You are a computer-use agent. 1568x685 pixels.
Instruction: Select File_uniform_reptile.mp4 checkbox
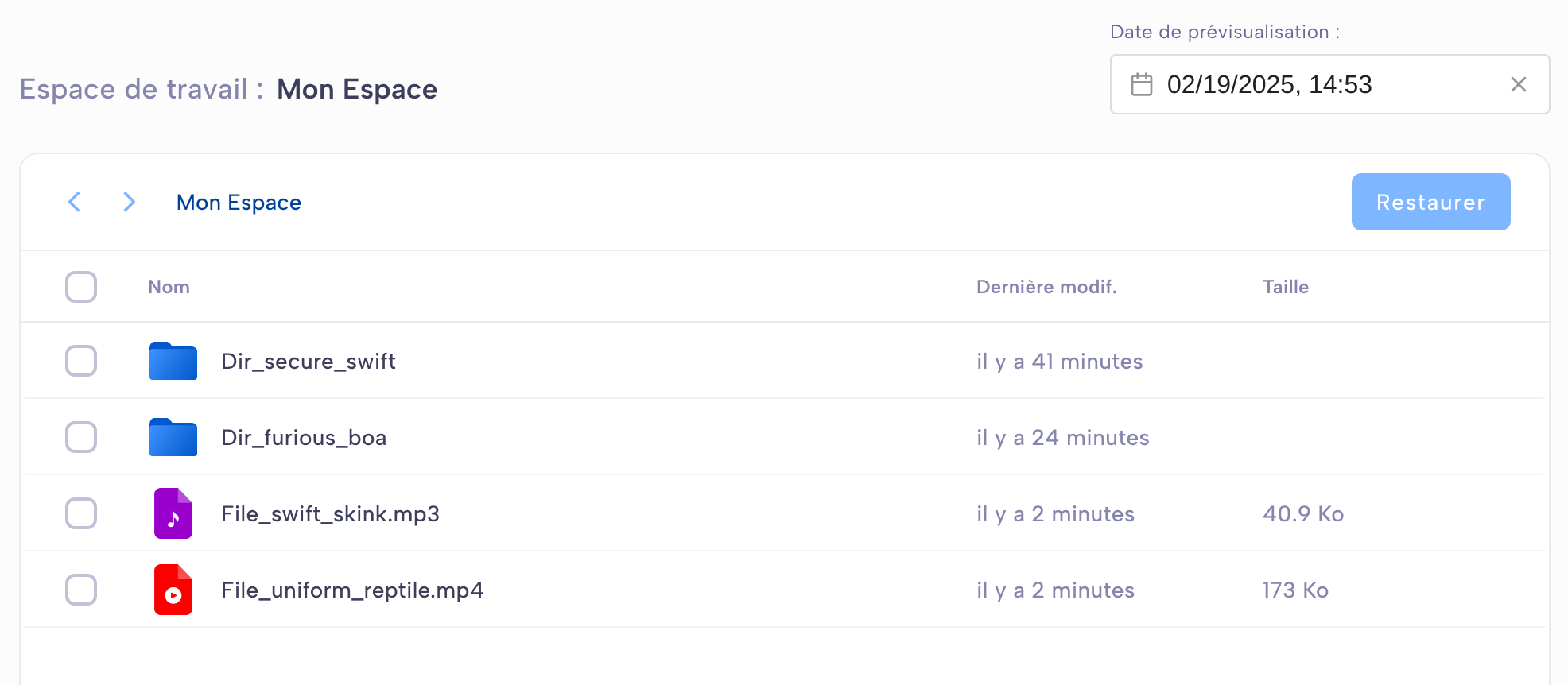pos(81,590)
